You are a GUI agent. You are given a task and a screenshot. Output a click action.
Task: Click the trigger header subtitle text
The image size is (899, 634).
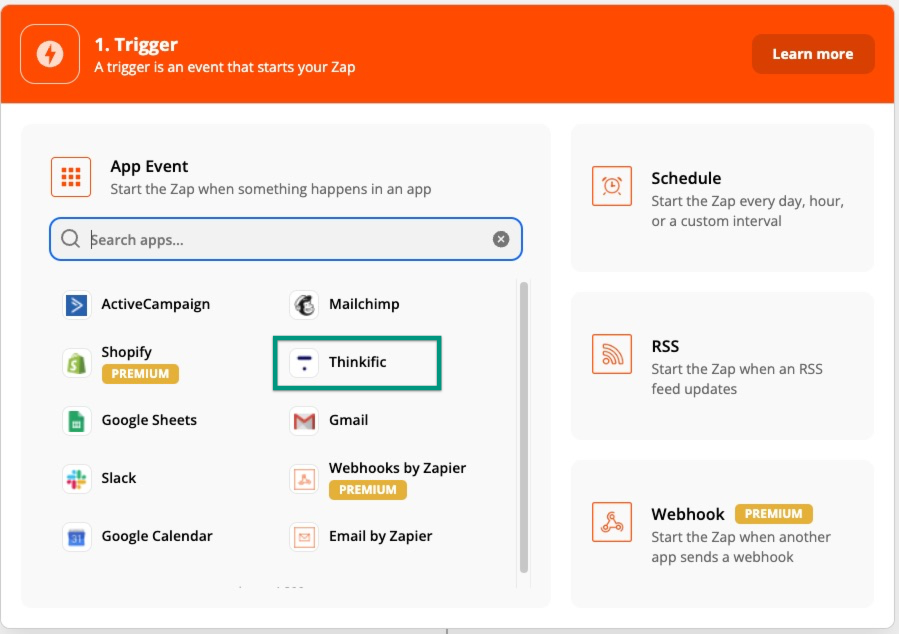(x=225, y=67)
